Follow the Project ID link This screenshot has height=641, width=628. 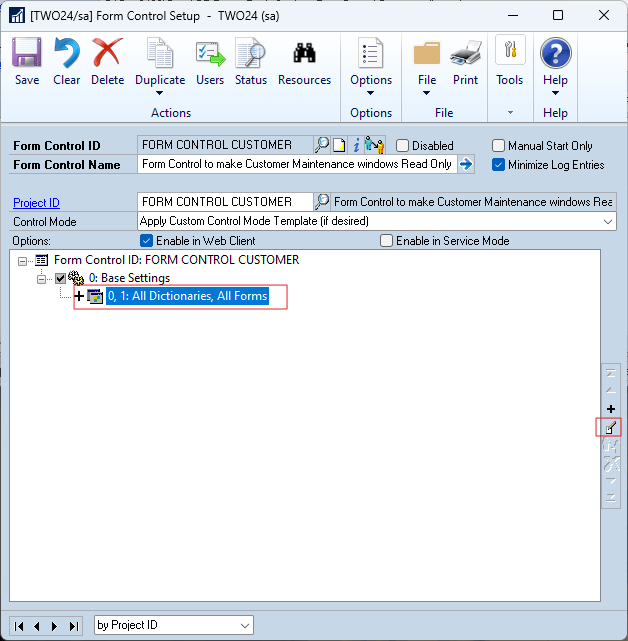pyautogui.click(x=36, y=202)
